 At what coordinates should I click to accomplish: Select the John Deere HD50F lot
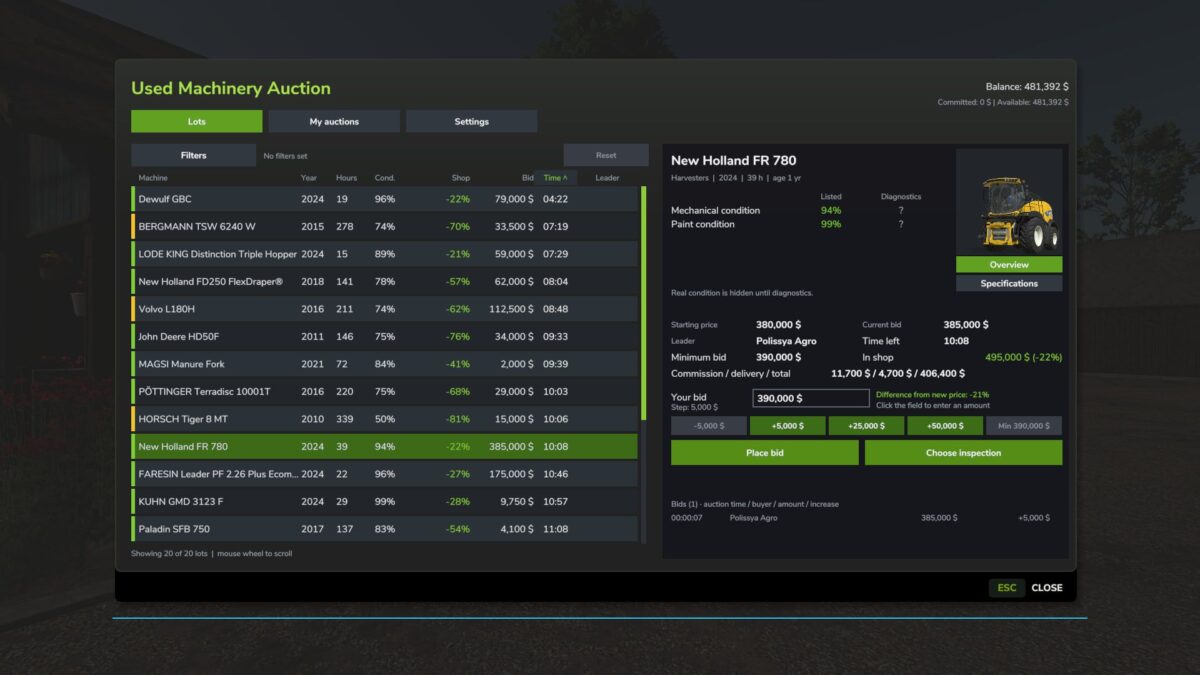(x=384, y=337)
